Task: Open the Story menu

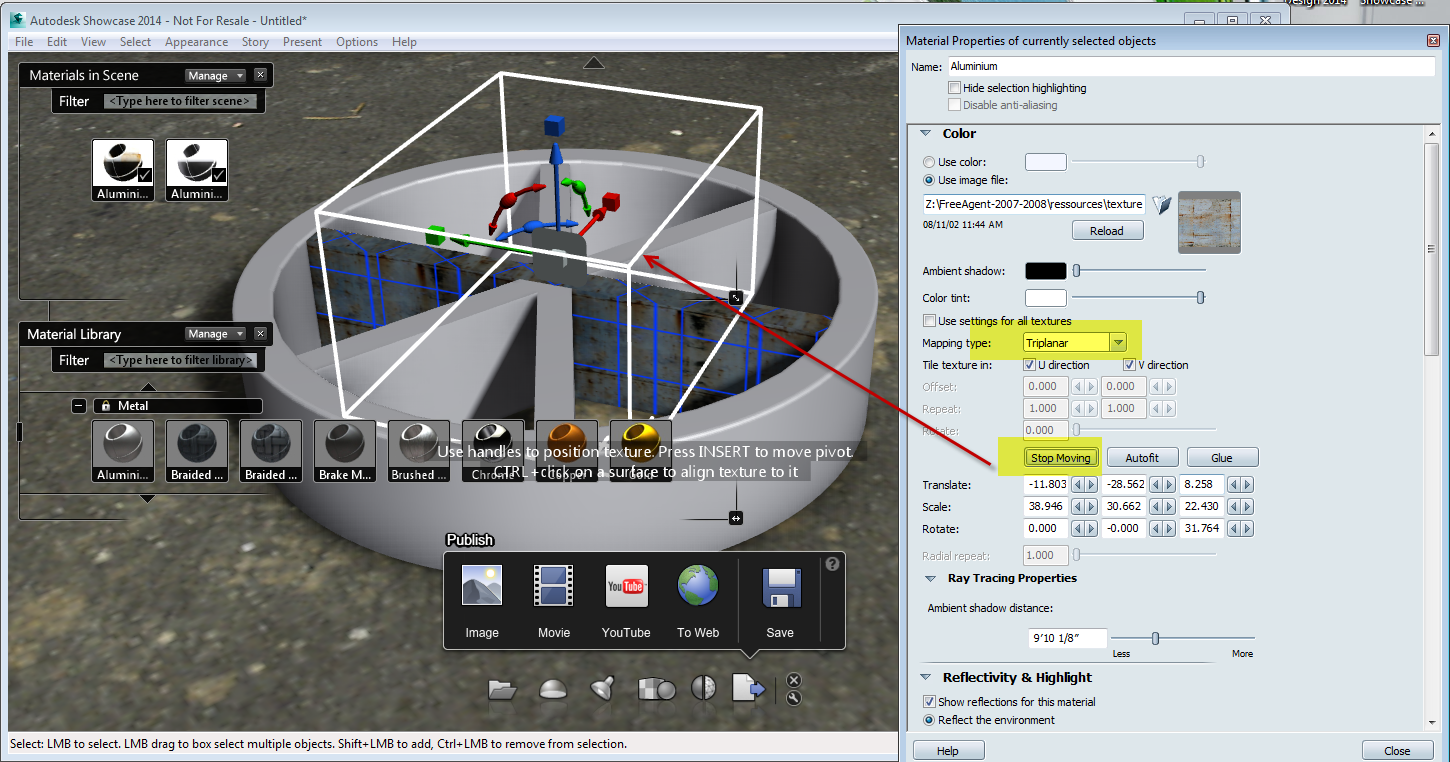Action: (x=255, y=42)
